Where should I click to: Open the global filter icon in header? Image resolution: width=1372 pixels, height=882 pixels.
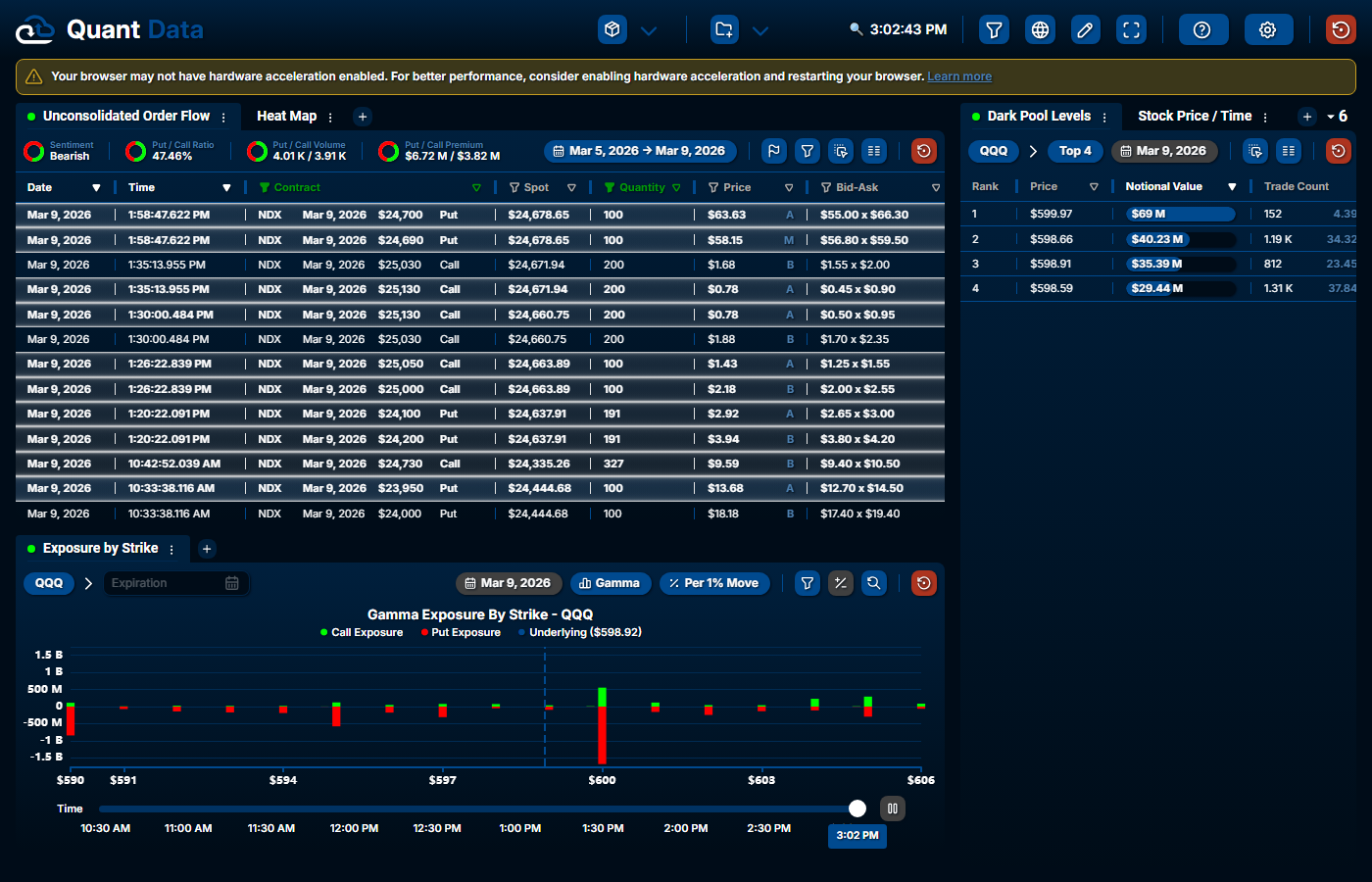994,29
